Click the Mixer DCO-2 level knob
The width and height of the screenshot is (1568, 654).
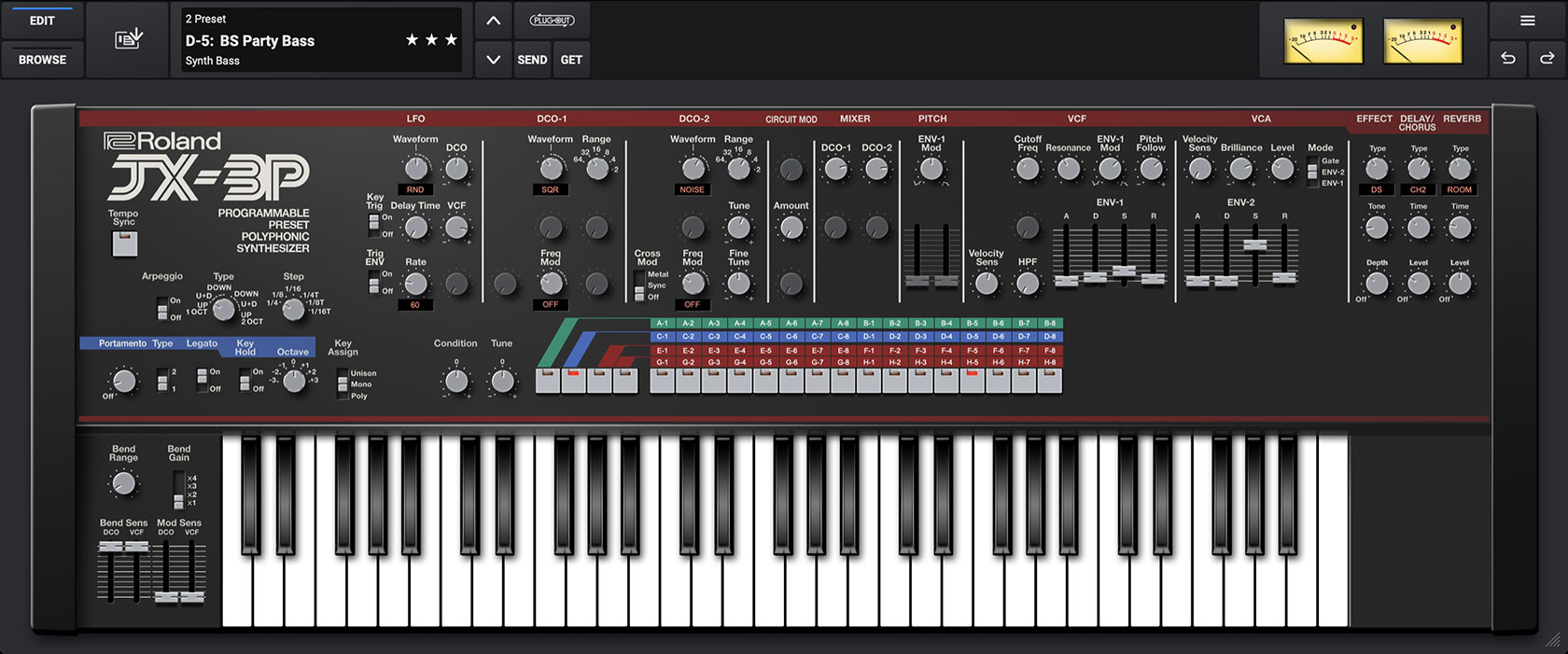click(x=876, y=169)
